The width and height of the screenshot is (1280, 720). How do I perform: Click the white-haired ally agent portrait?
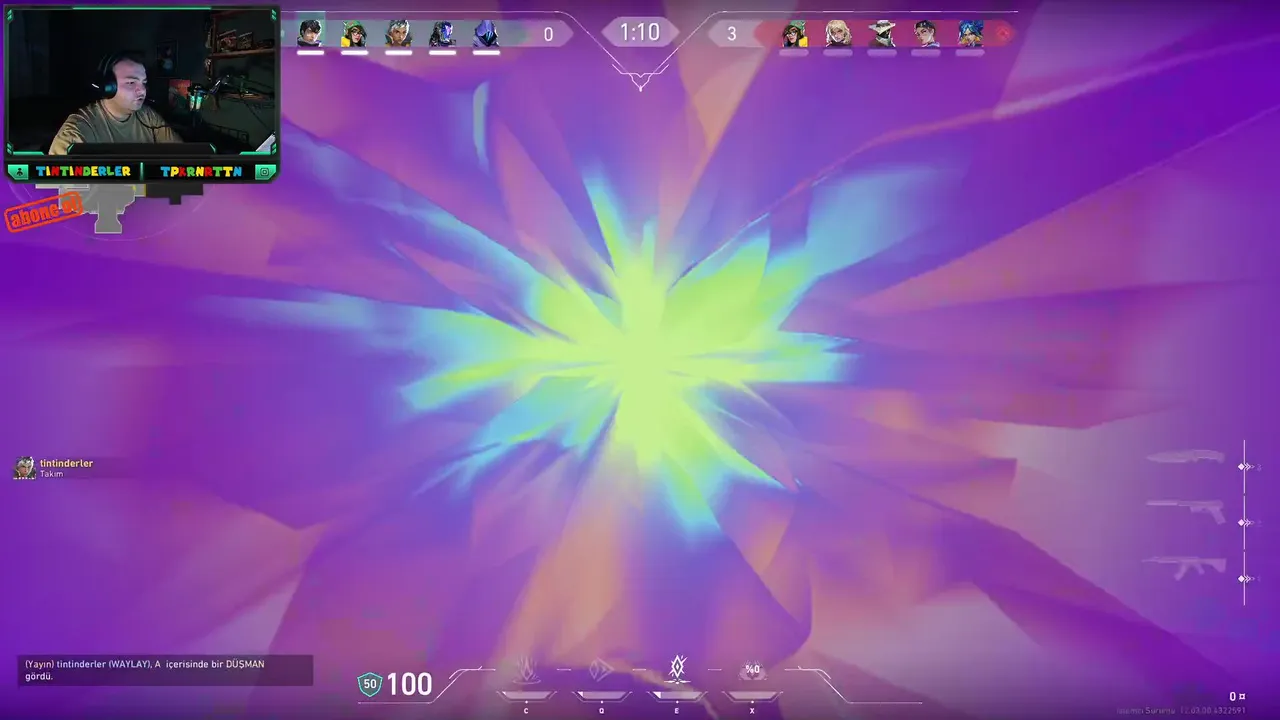tap(398, 33)
